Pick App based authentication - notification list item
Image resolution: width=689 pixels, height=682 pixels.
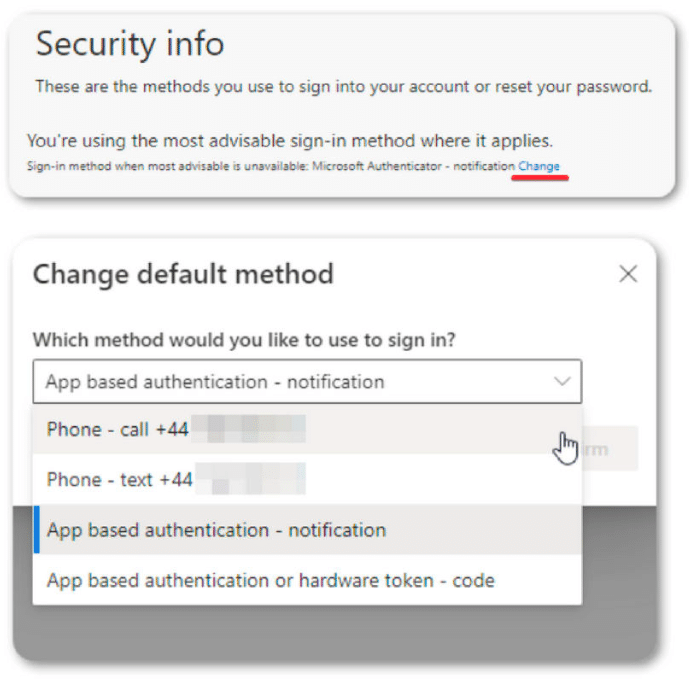click(307, 530)
